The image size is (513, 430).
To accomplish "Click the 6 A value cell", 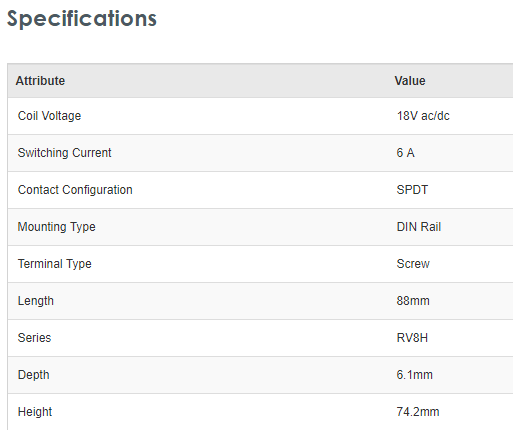I will point(405,153).
